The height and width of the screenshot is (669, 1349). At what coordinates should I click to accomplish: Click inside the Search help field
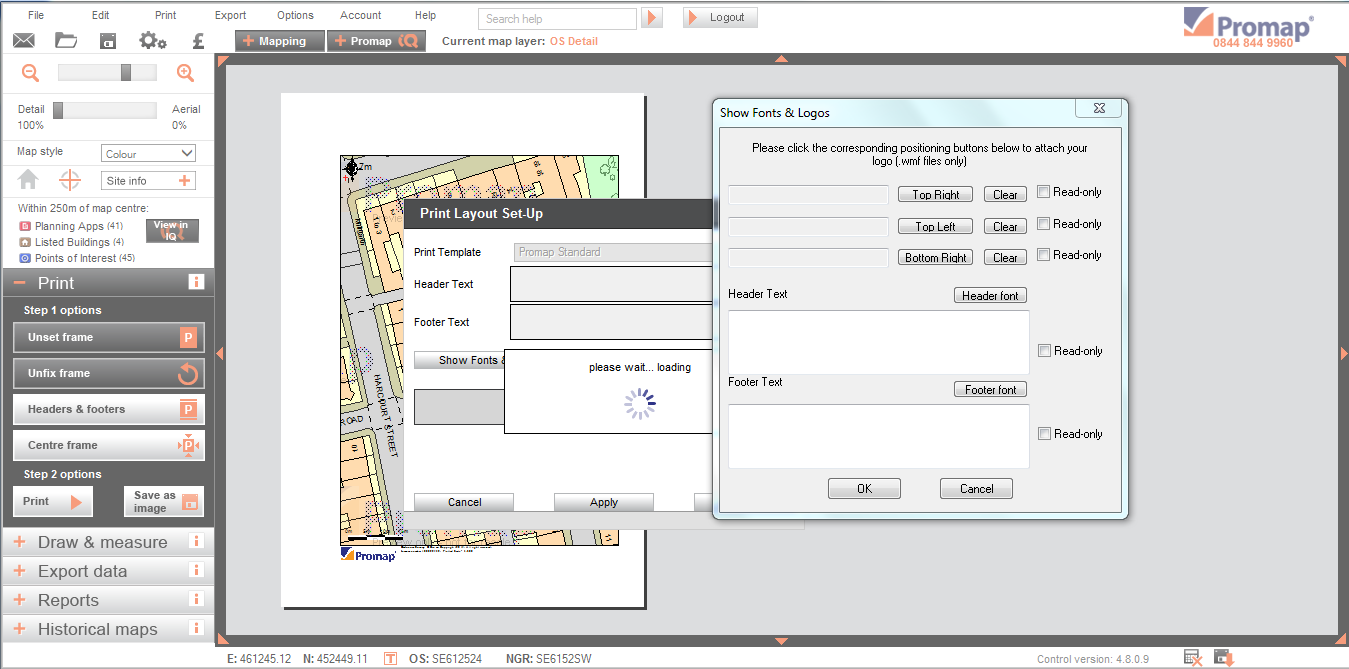coord(556,18)
